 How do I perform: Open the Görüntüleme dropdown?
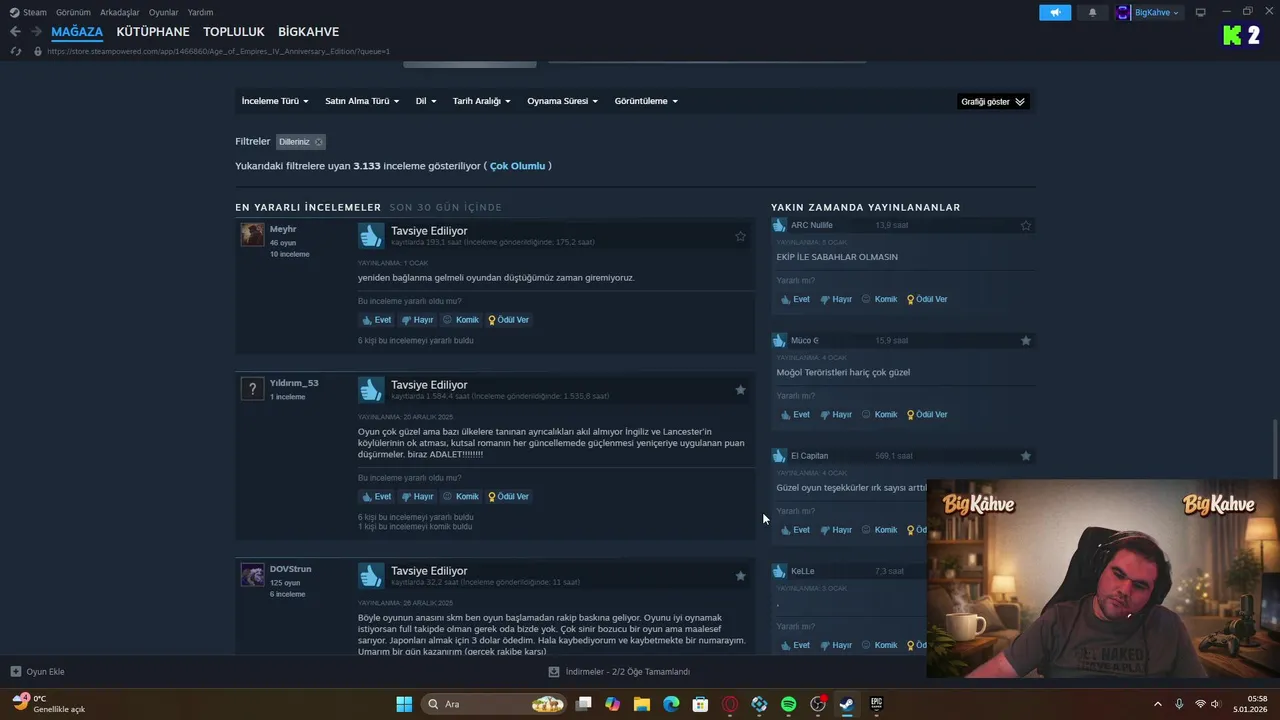click(646, 101)
